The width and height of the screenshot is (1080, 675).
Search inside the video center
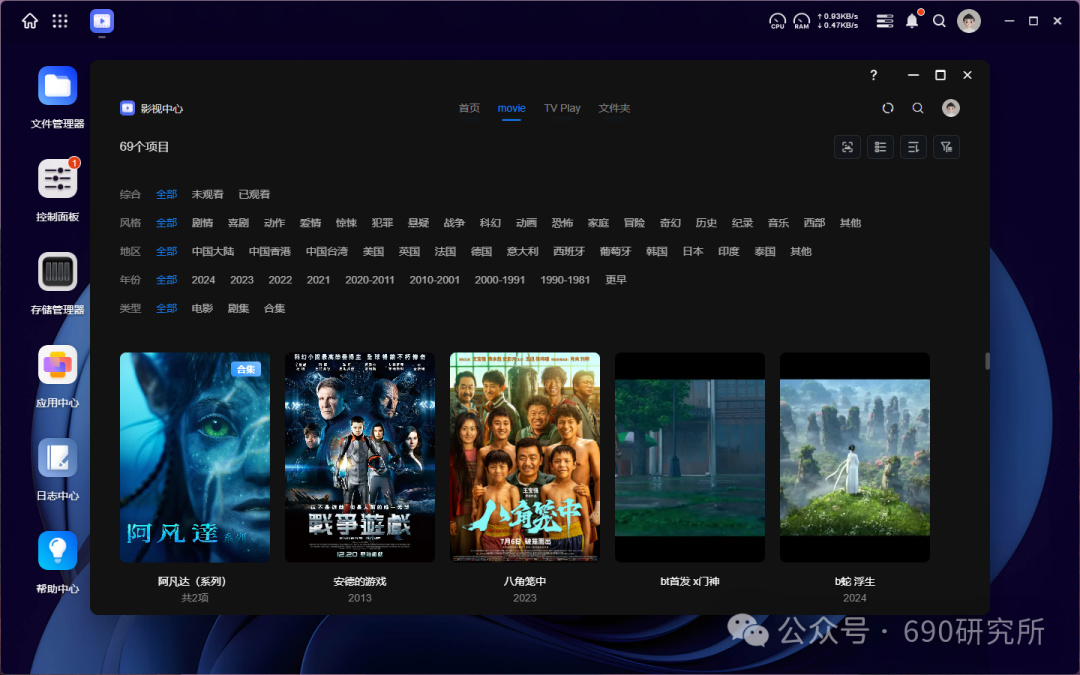click(918, 108)
